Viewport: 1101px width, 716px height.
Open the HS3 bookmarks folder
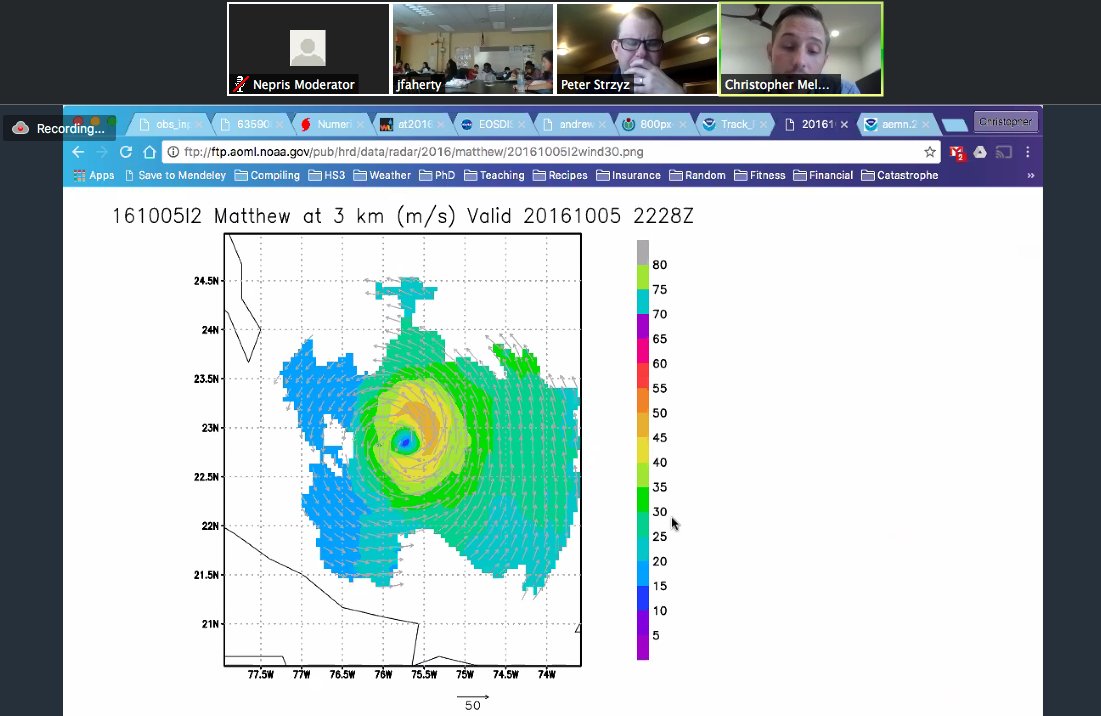point(327,175)
